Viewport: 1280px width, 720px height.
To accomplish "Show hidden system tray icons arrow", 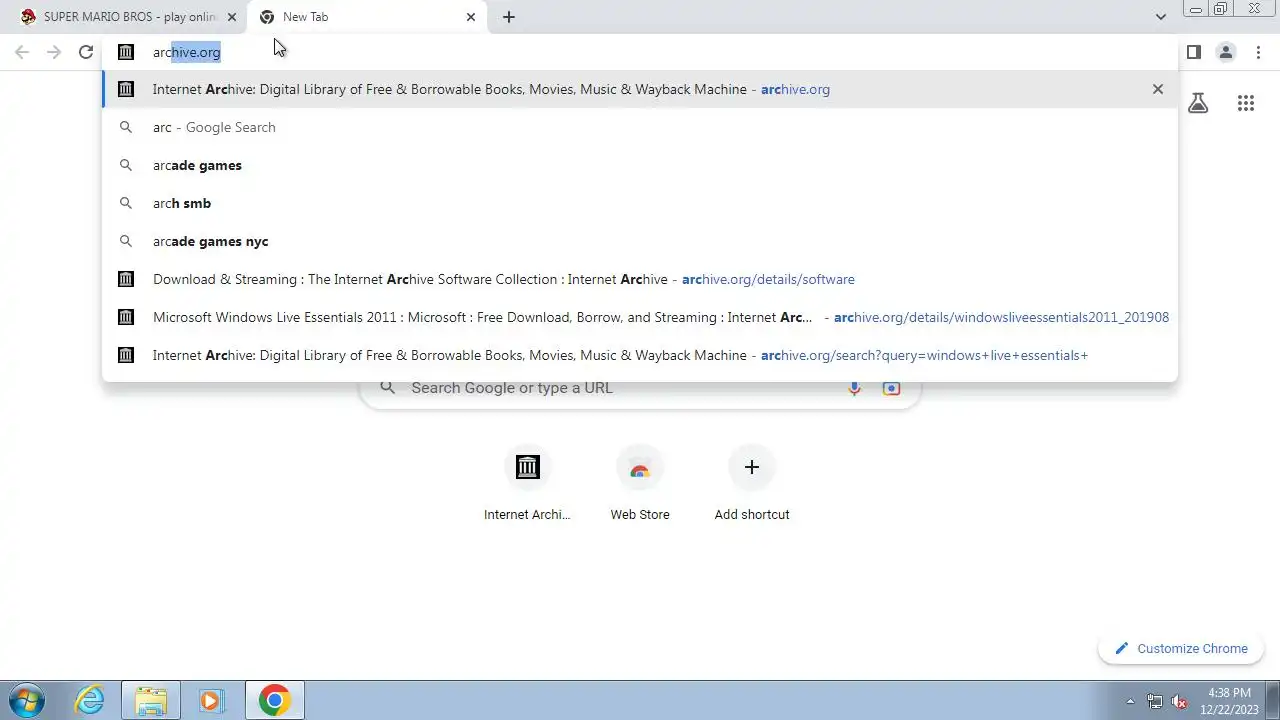I will click(1131, 701).
